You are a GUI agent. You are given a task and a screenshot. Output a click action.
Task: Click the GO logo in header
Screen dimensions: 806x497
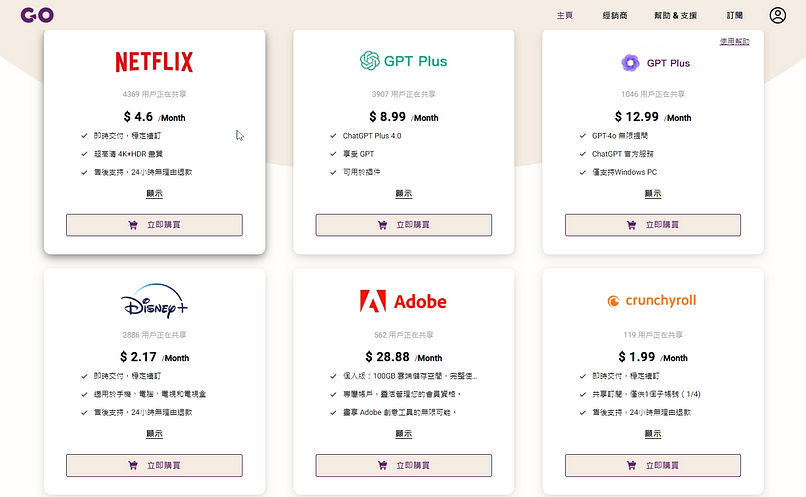tap(37, 15)
